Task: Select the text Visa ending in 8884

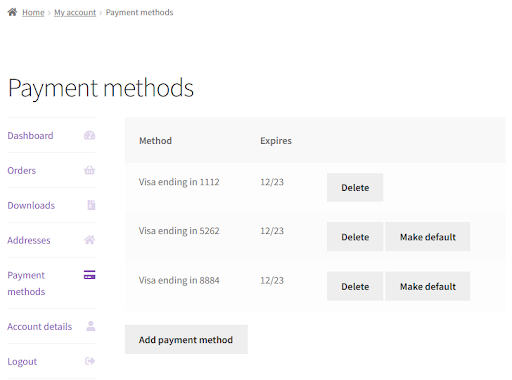Action: (179, 280)
